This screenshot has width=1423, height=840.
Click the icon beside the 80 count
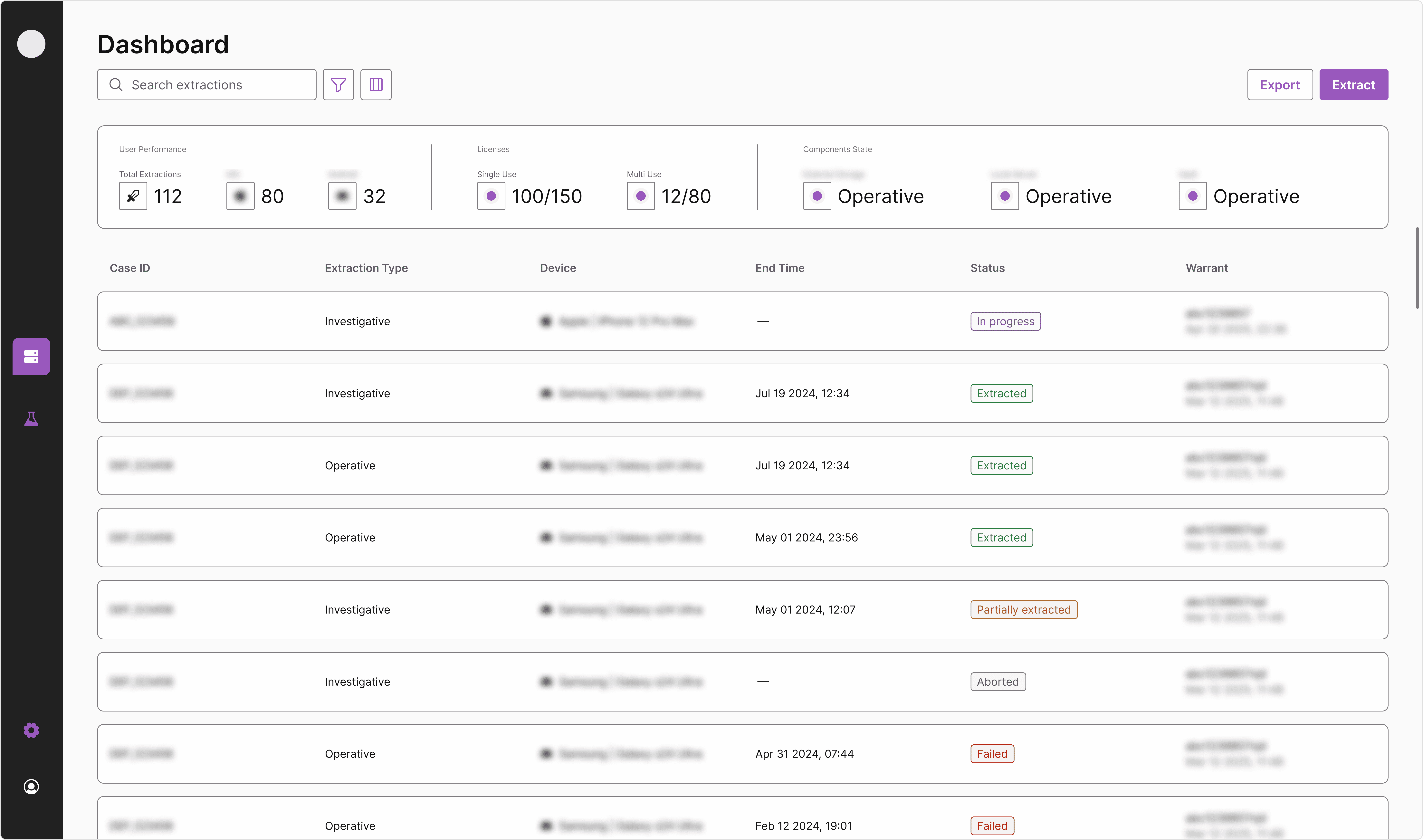(241, 196)
